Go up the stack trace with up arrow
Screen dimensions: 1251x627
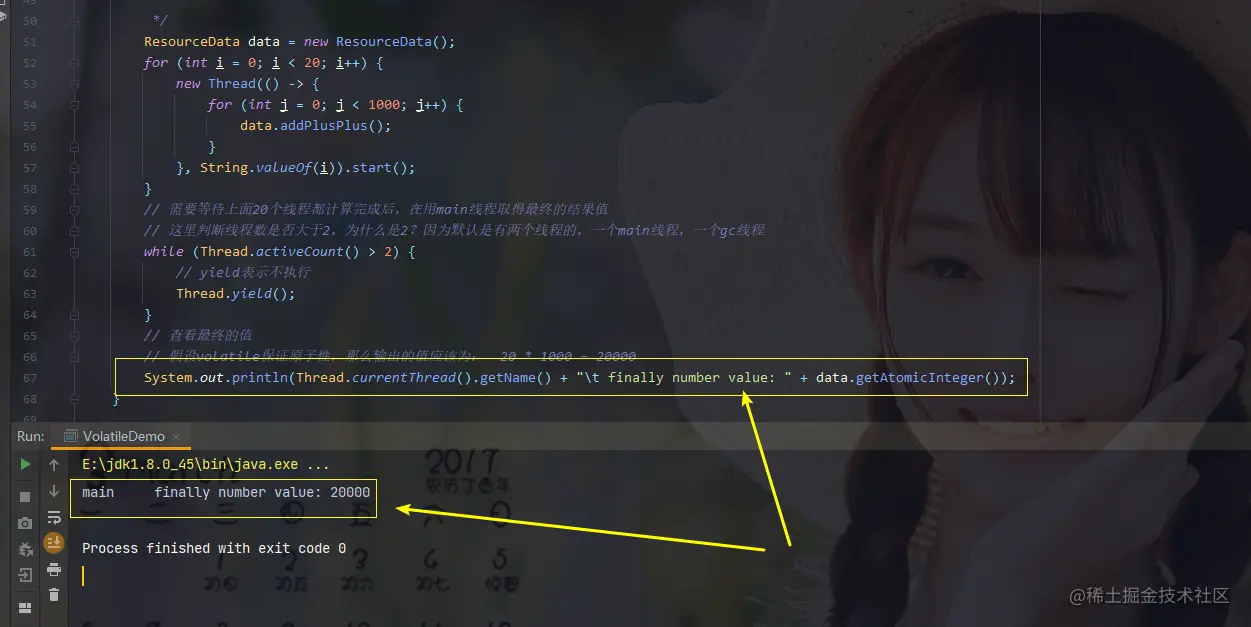[x=54, y=465]
